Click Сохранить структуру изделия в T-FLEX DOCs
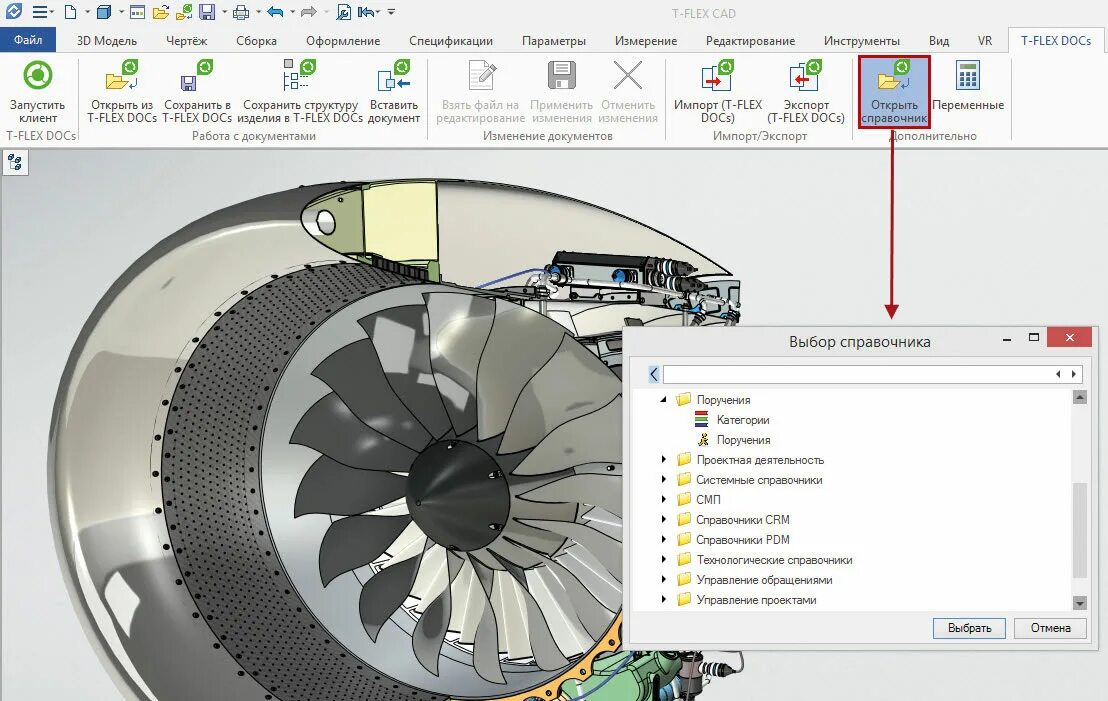This screenshot has height=701, width=1108. 300,92
